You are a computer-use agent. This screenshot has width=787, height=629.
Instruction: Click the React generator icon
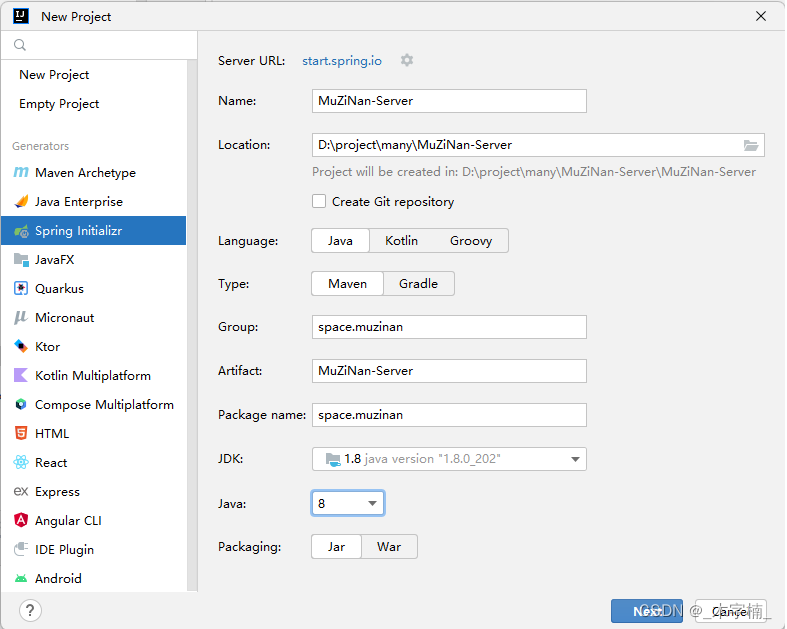click(x=21, y=463)
